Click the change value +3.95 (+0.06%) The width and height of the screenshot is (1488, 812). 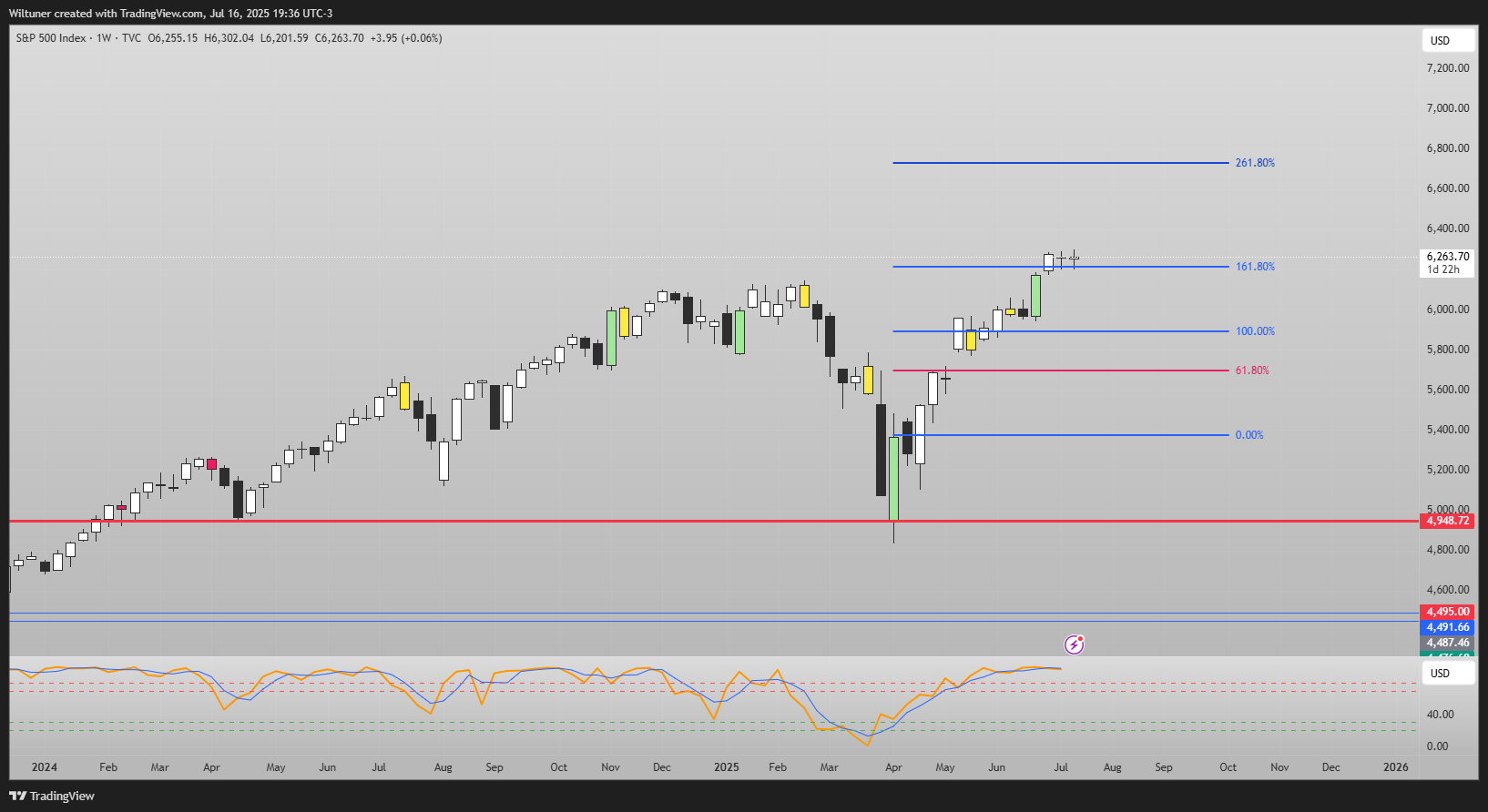tap(406, 38)
